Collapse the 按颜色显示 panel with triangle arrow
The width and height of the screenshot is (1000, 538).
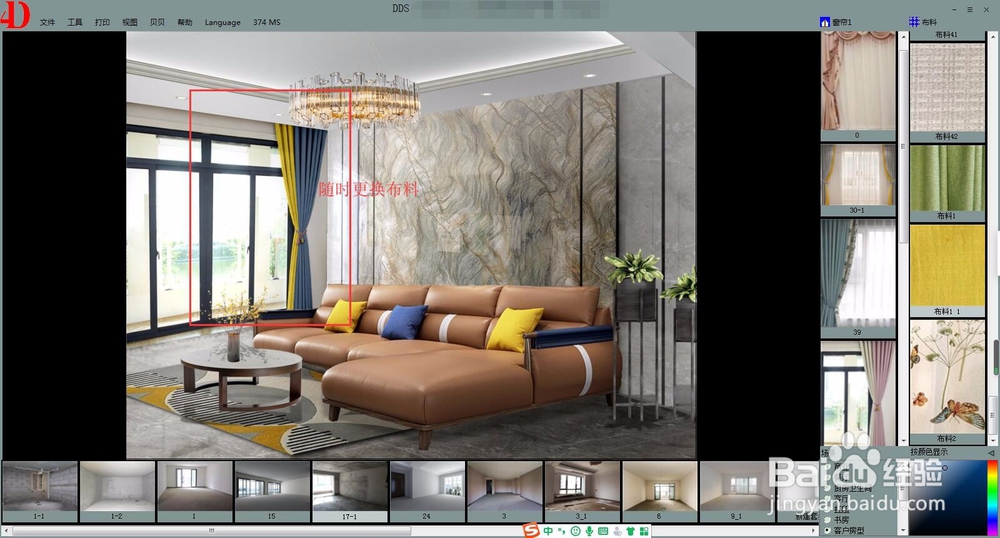pos(990,453)
